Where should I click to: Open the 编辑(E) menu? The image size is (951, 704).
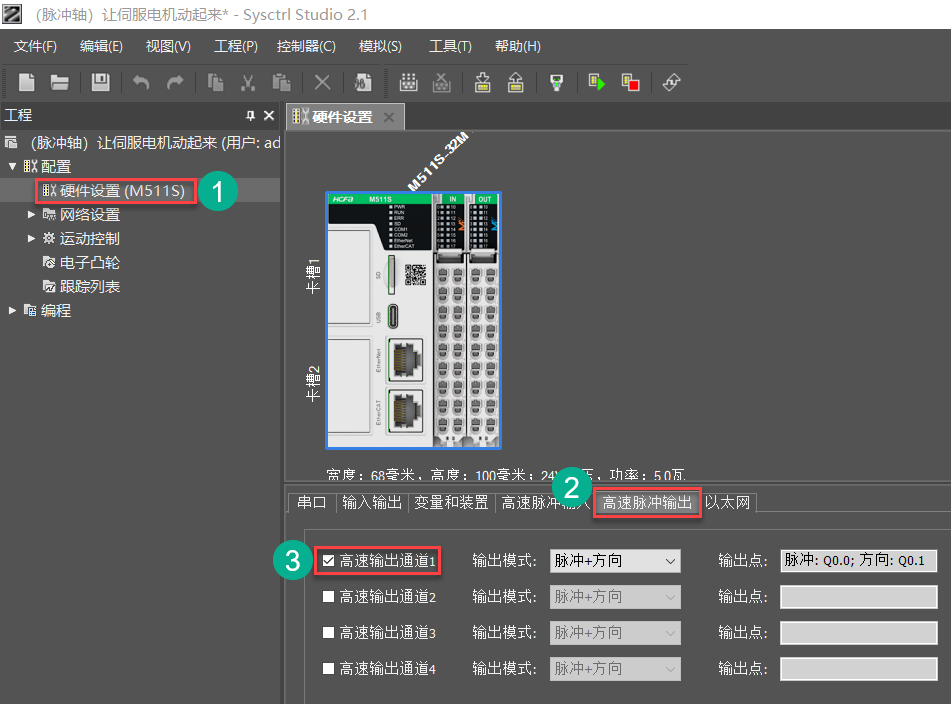(x=101, y=46)
